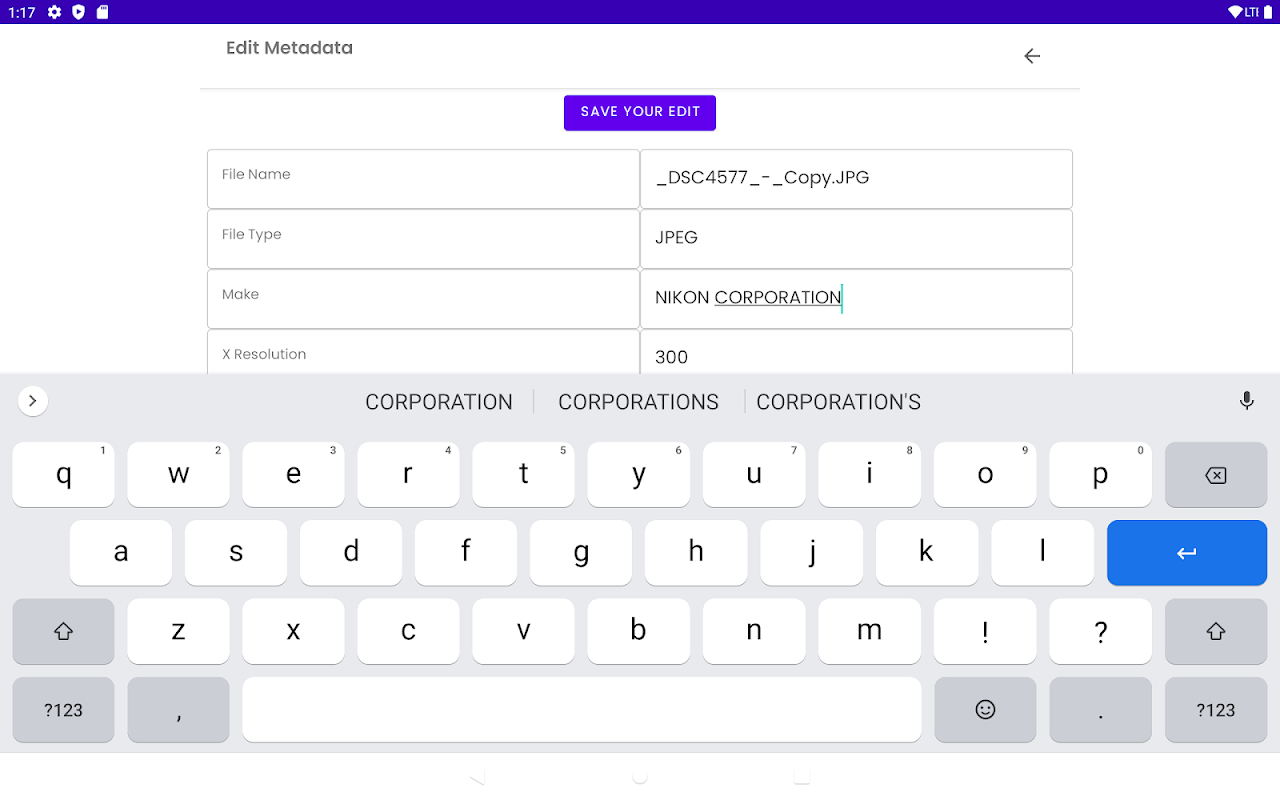
Task: Tap the SD card icon in status bar
Action: [102, 12]
